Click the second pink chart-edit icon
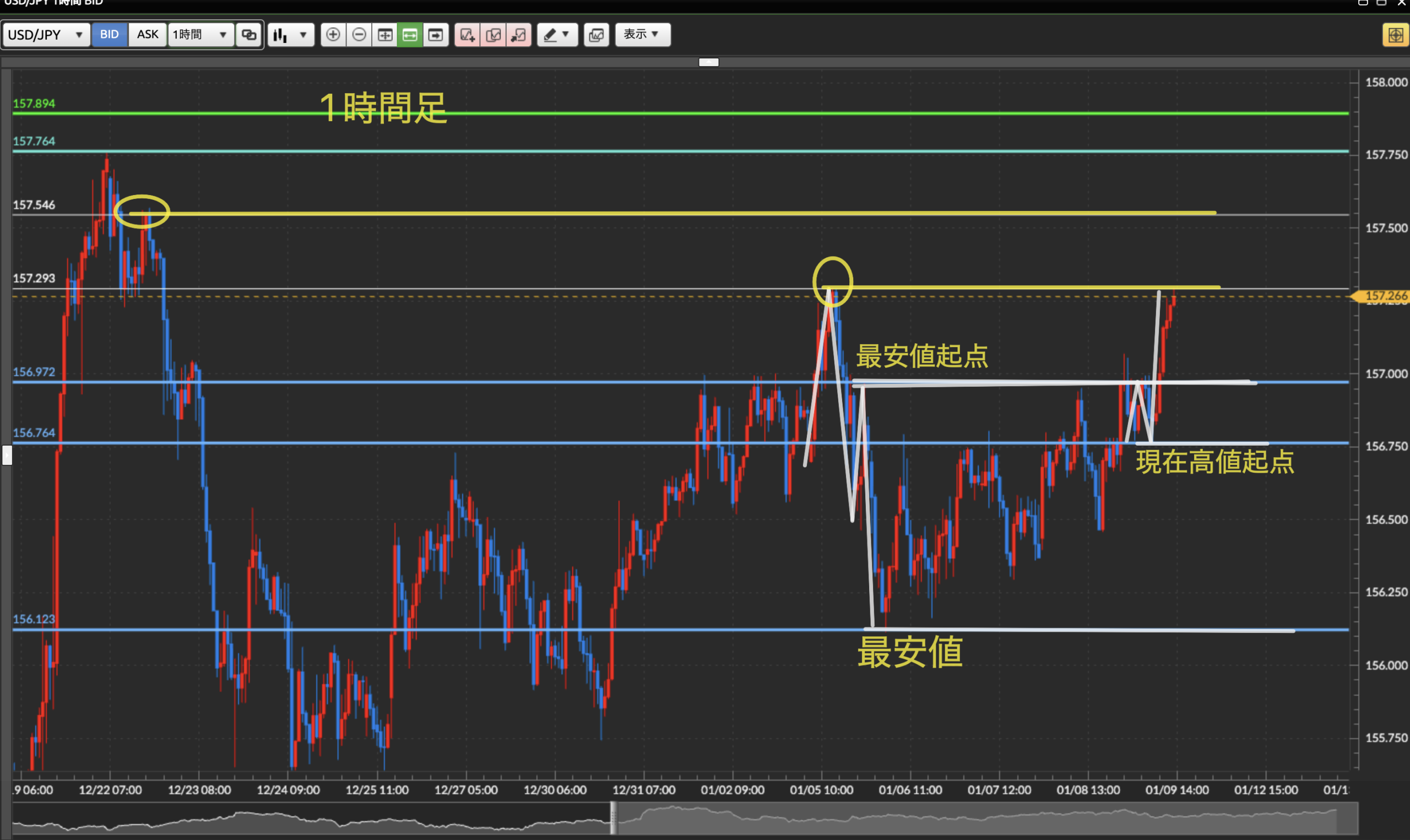This screenshot has width=1410, height=840. tap(493, 35)
